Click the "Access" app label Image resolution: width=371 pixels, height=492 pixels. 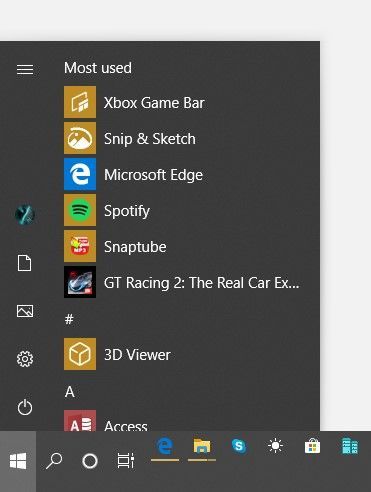click(x=125, y=425)
